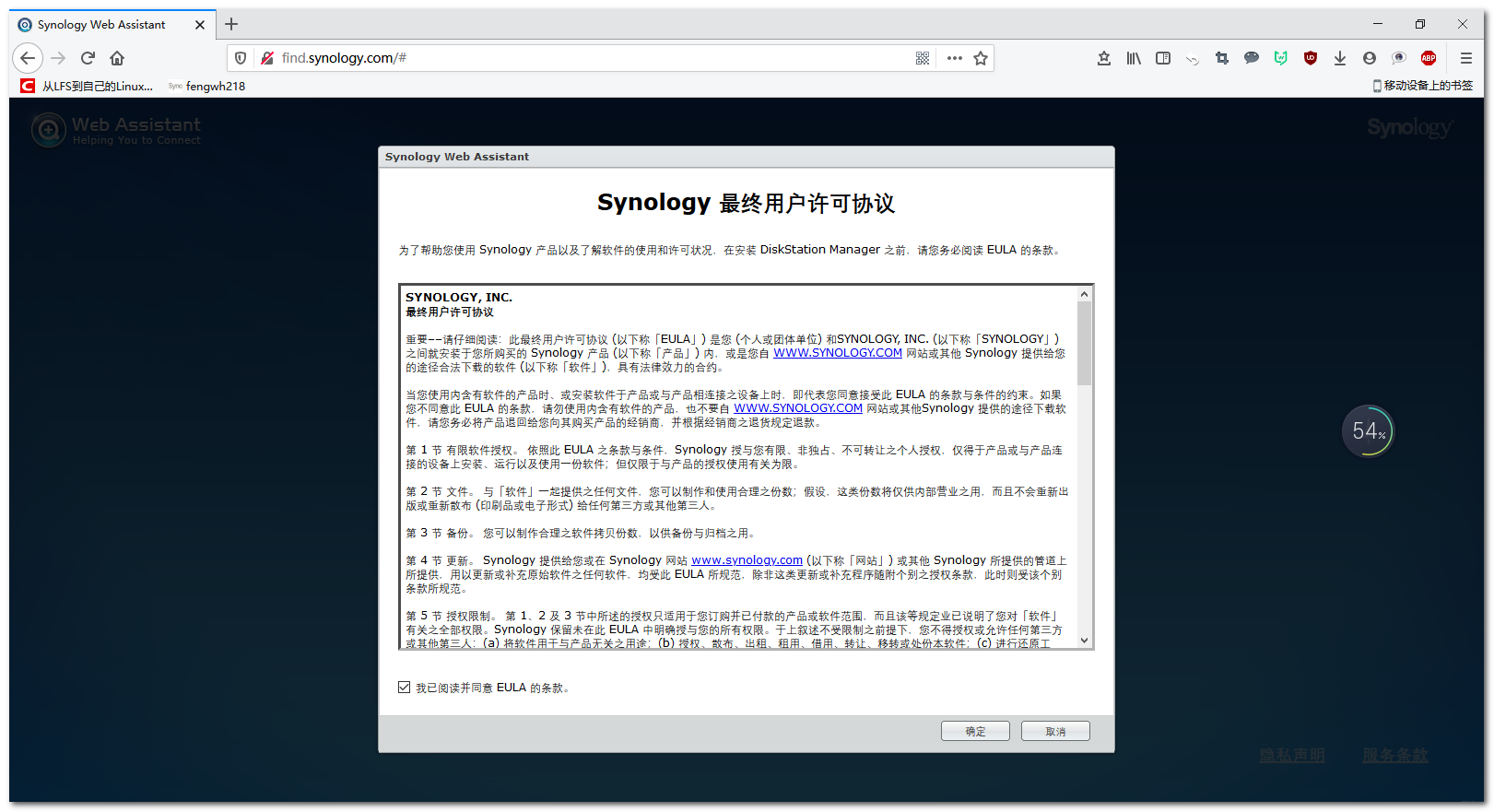Bookmark this page with the star icon
The image size is (1494, 812).
pyautogui.click(x=981, y=58)
